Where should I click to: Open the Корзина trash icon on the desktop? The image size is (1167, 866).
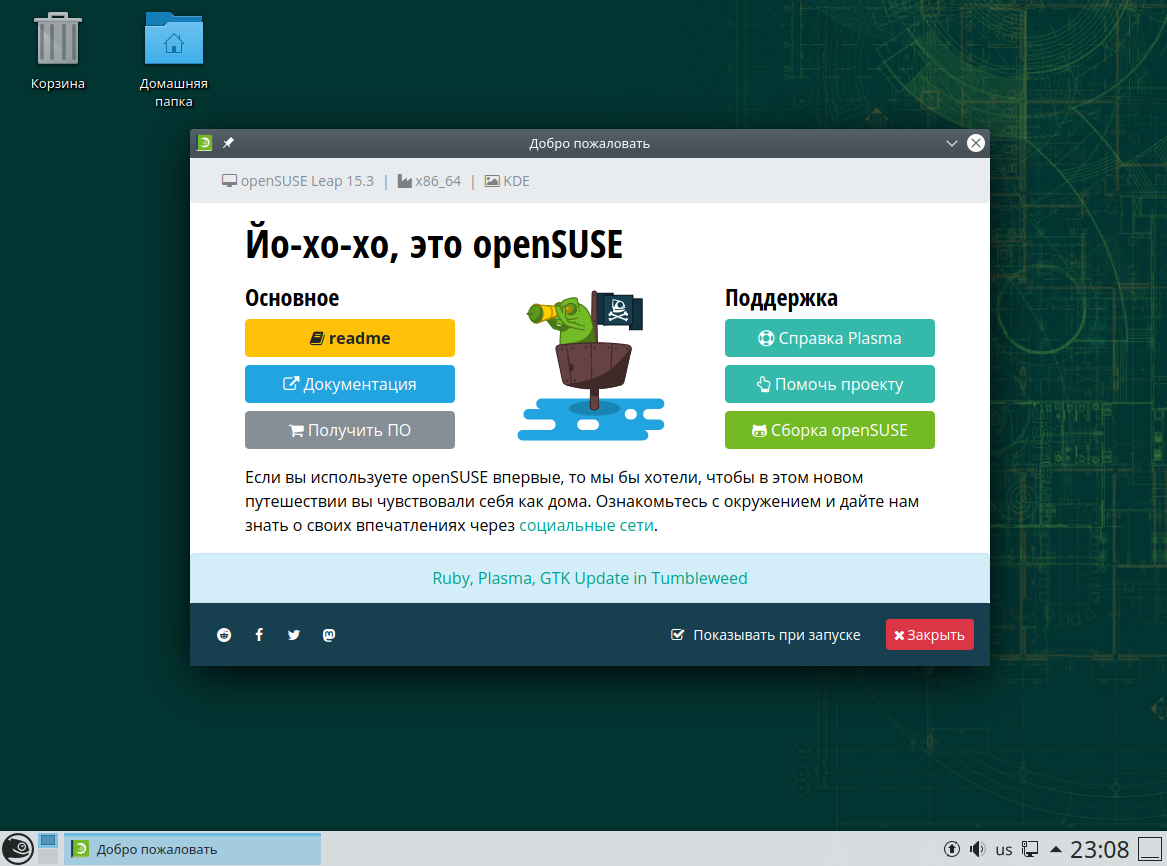pyautogui.click(x=57, y=51)
